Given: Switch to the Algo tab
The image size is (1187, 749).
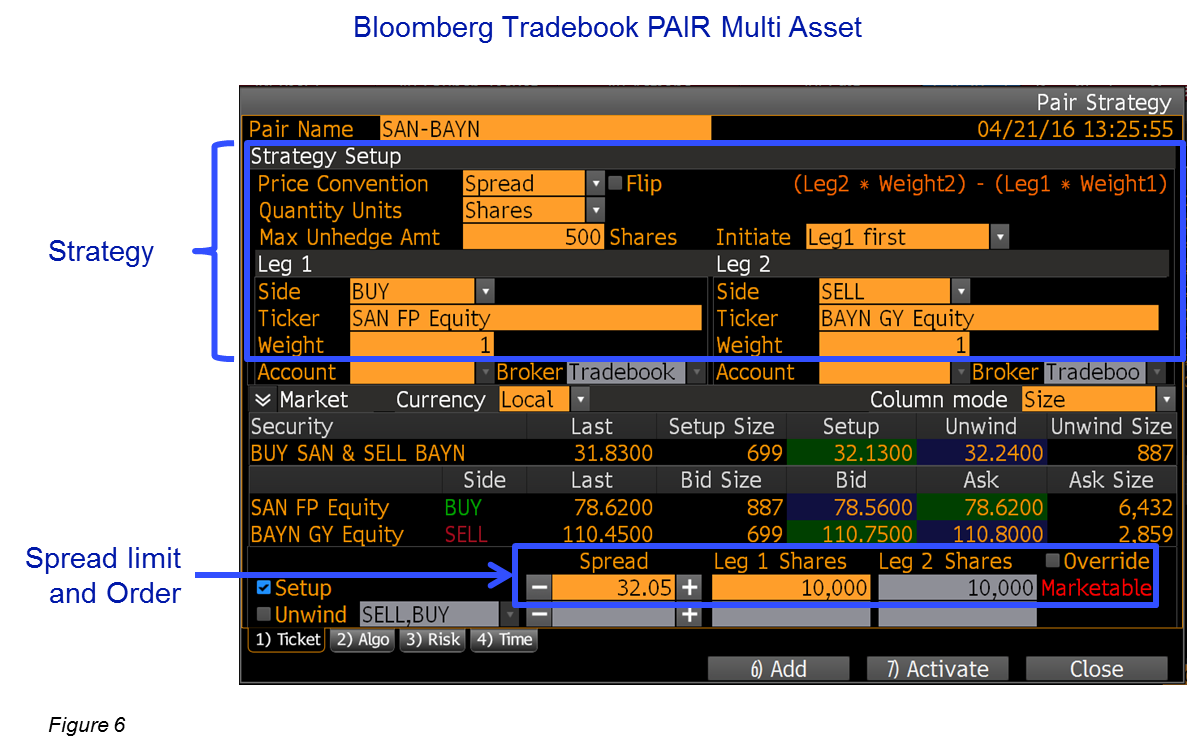Looking at the screenshot, I should click(363, 640).
